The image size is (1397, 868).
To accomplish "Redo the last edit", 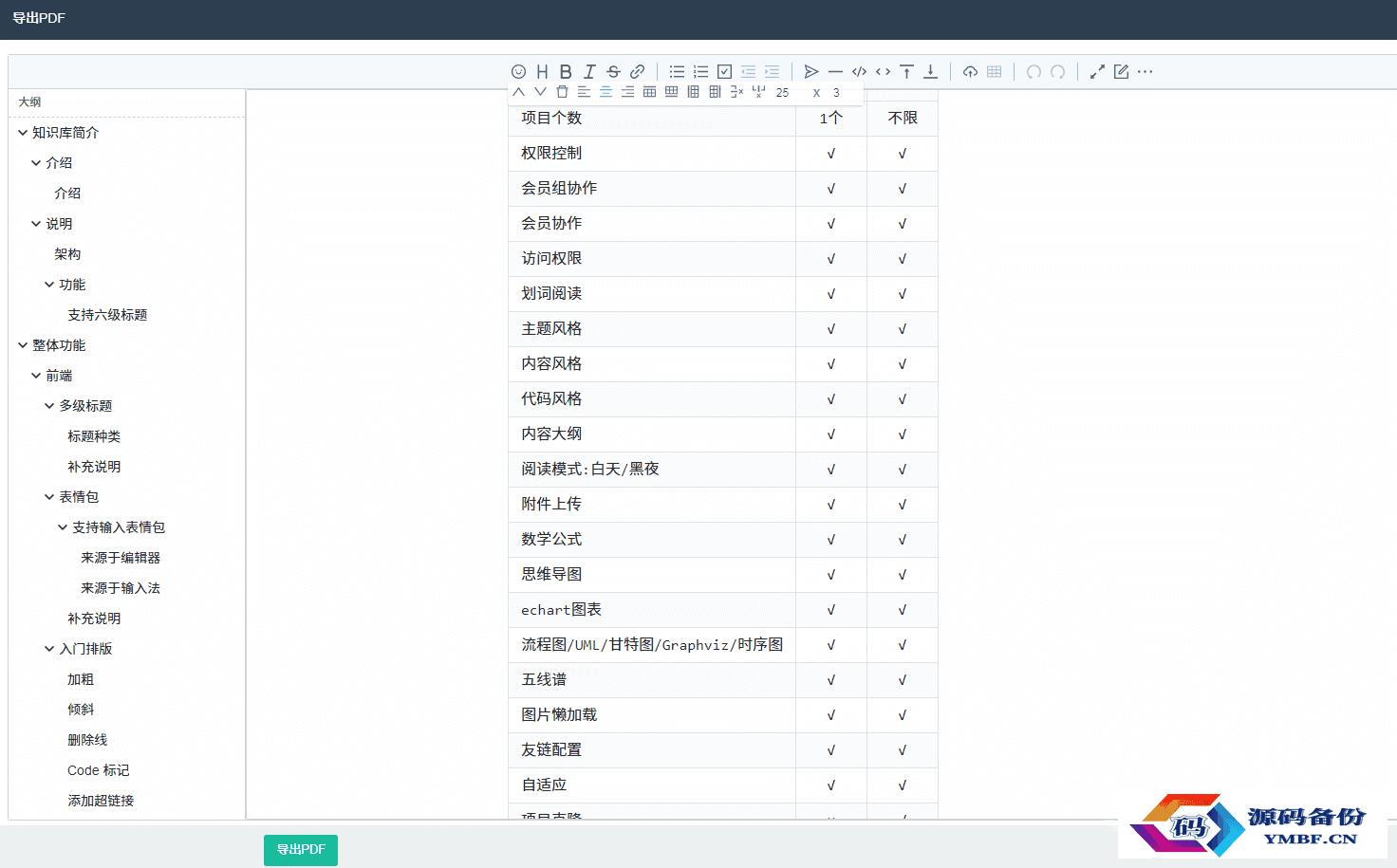I will (1057, 72).
